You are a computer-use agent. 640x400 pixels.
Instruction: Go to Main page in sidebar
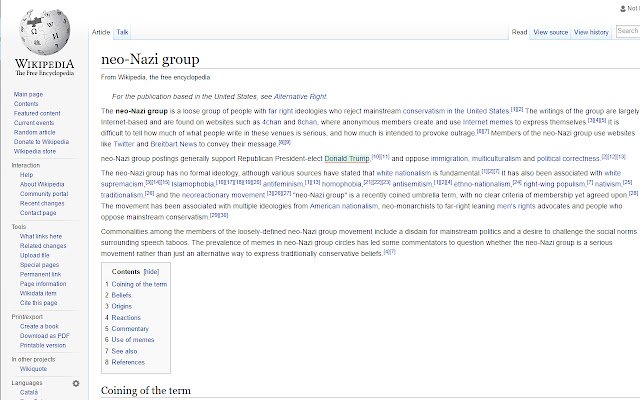click(x=28, y=94)
